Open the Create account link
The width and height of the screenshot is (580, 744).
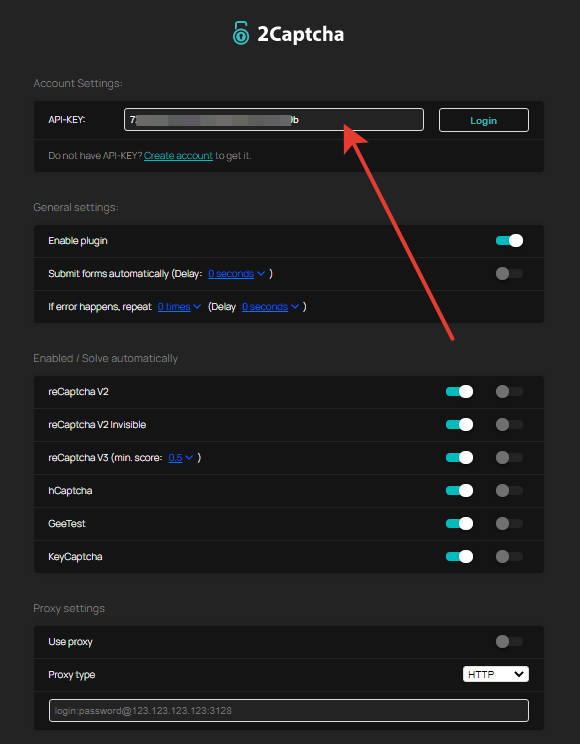pos(178,156)
